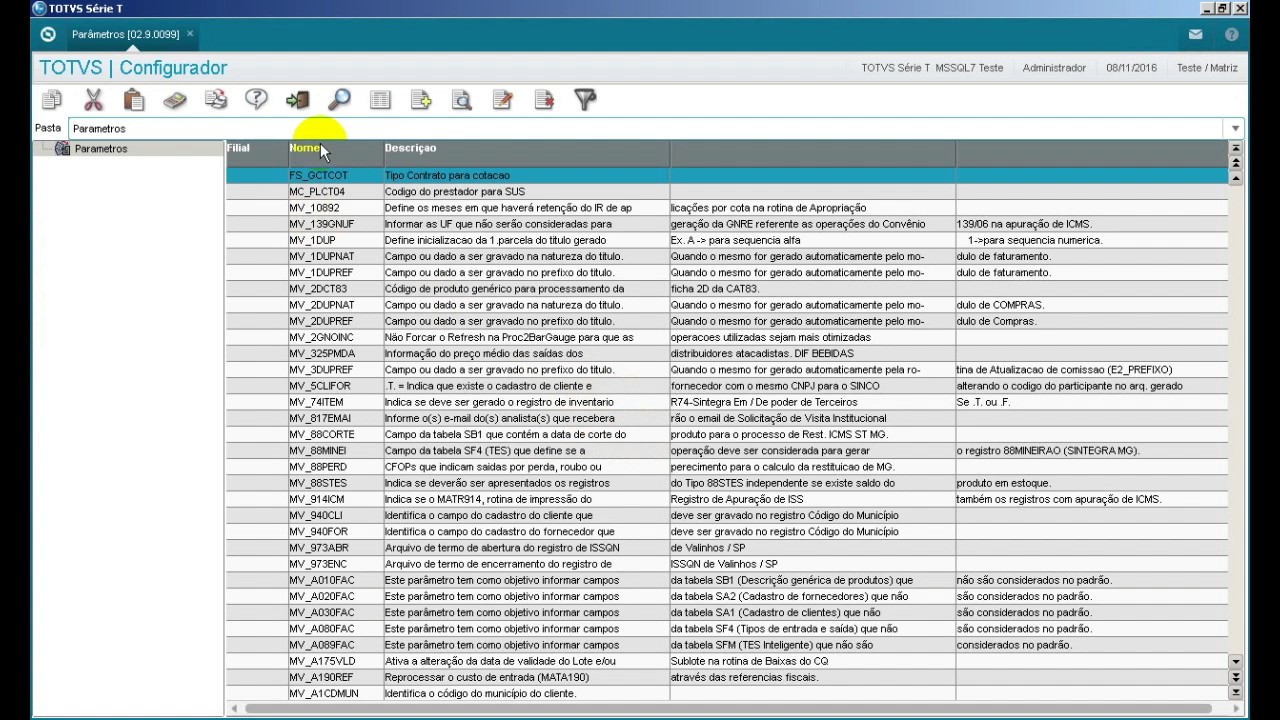
Task: Select the MV_A010FAC parameter row
Action: click(x=727, y=580)
